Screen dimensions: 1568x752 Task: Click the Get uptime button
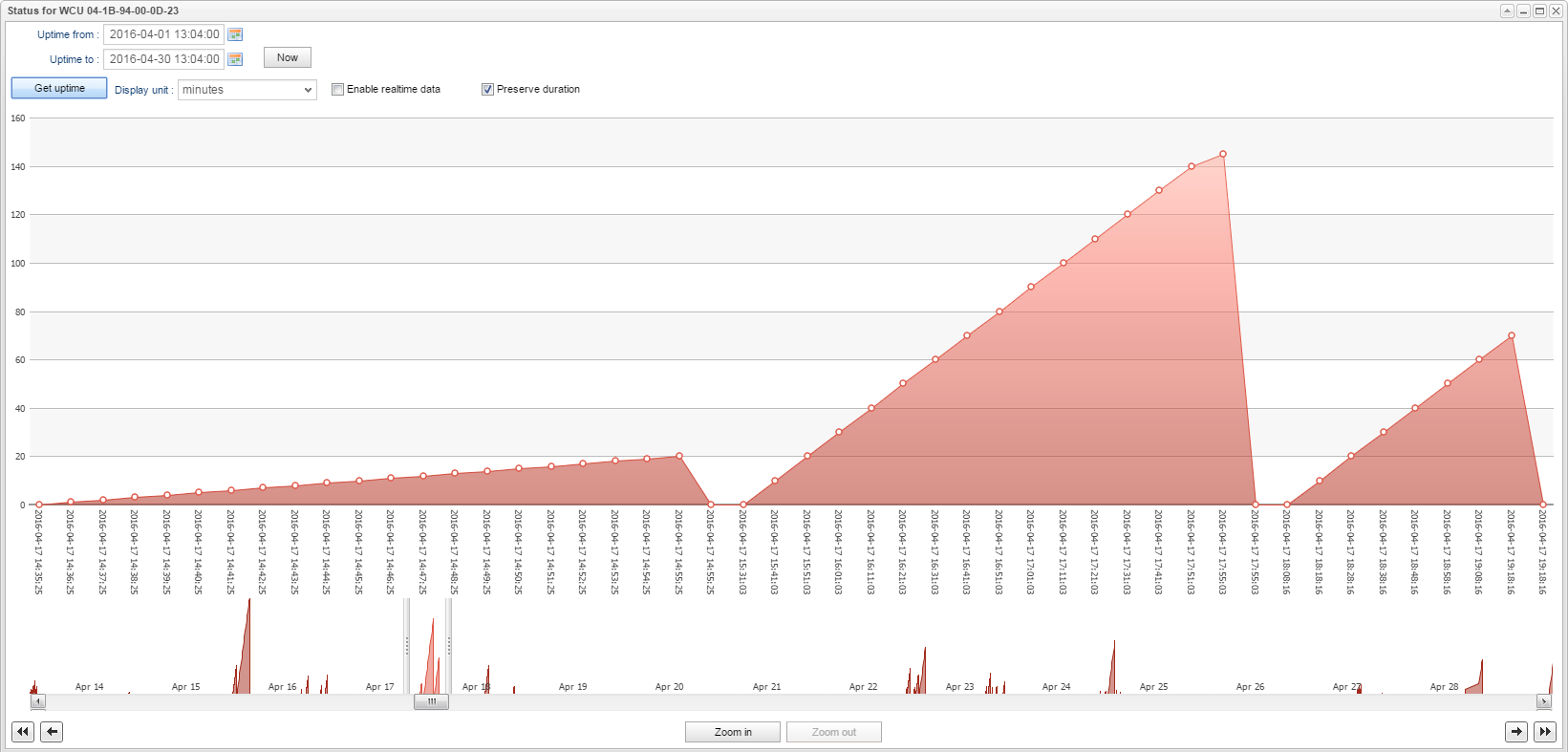[x=59, y=88]
